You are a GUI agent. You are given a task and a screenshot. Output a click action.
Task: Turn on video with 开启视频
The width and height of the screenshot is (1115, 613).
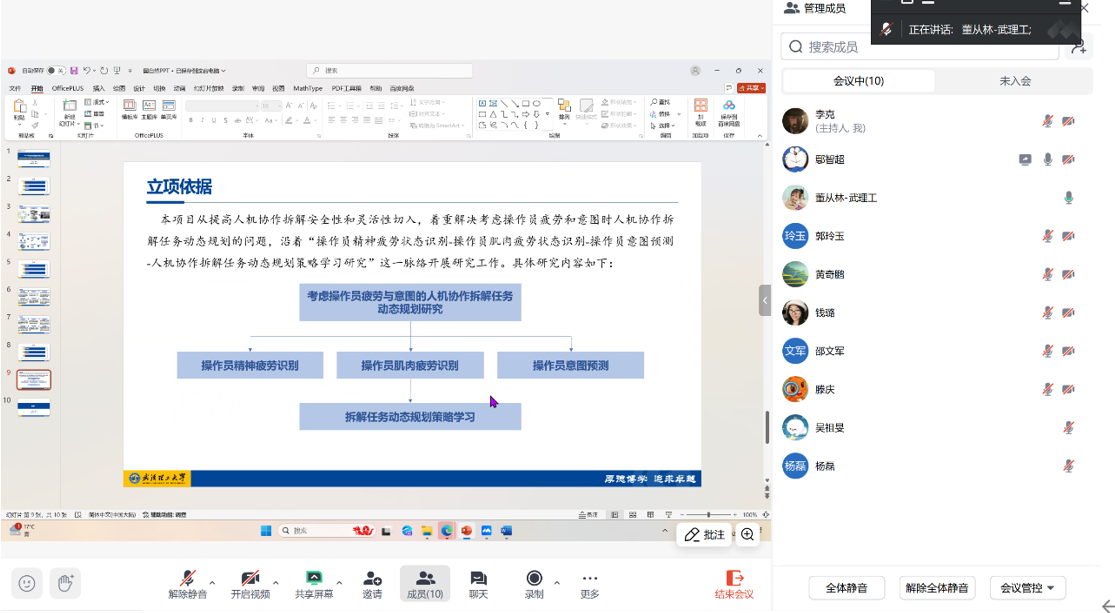[250, 579]
